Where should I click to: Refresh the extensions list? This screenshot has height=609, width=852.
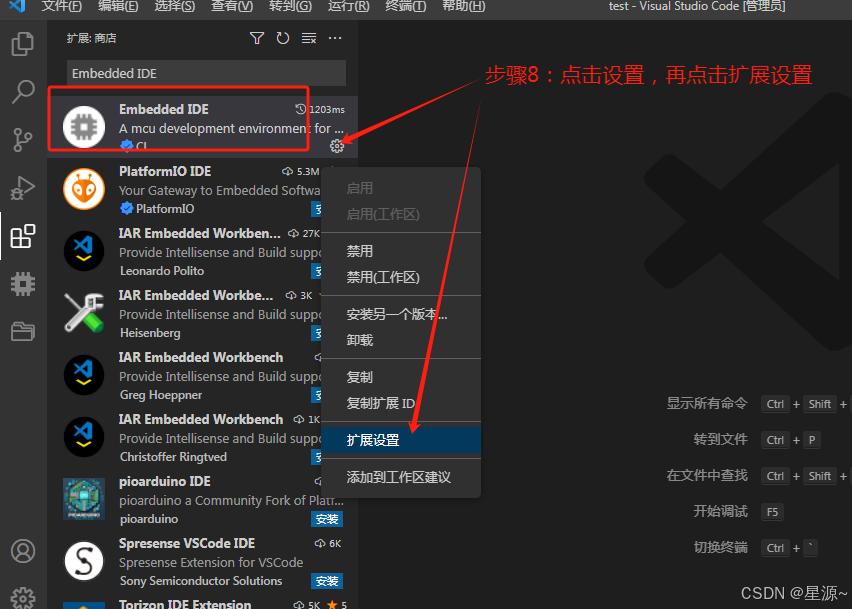[281, 37]
